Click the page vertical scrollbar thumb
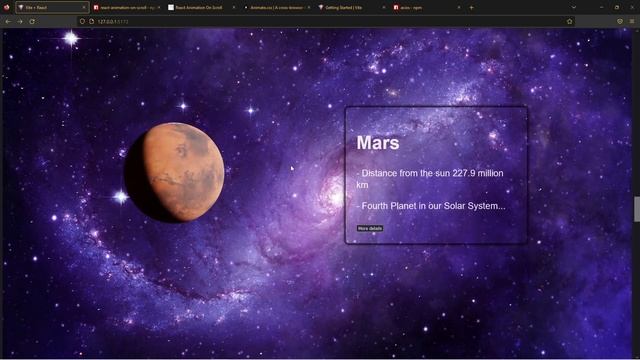Image resolution: width=640 pixels, height=360 pixels. [x=636, y=209]
